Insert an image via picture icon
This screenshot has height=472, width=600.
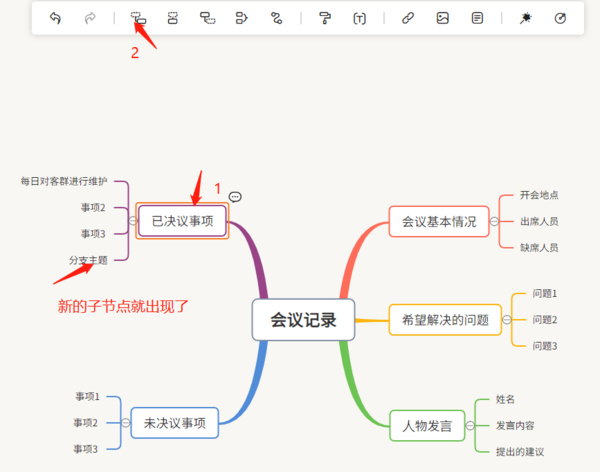[x=442, y=18]
